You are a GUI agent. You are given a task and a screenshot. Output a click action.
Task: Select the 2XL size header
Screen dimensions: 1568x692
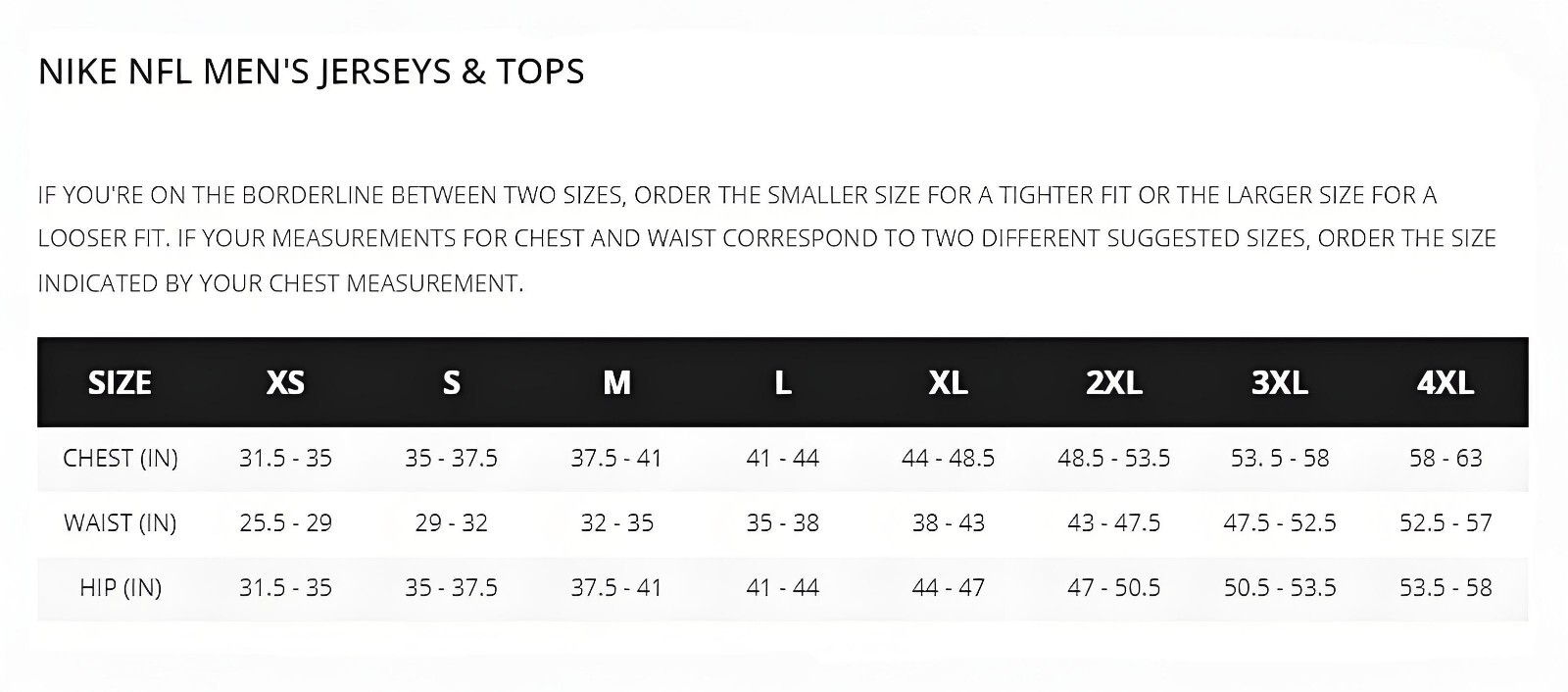tap(1114, 382)
